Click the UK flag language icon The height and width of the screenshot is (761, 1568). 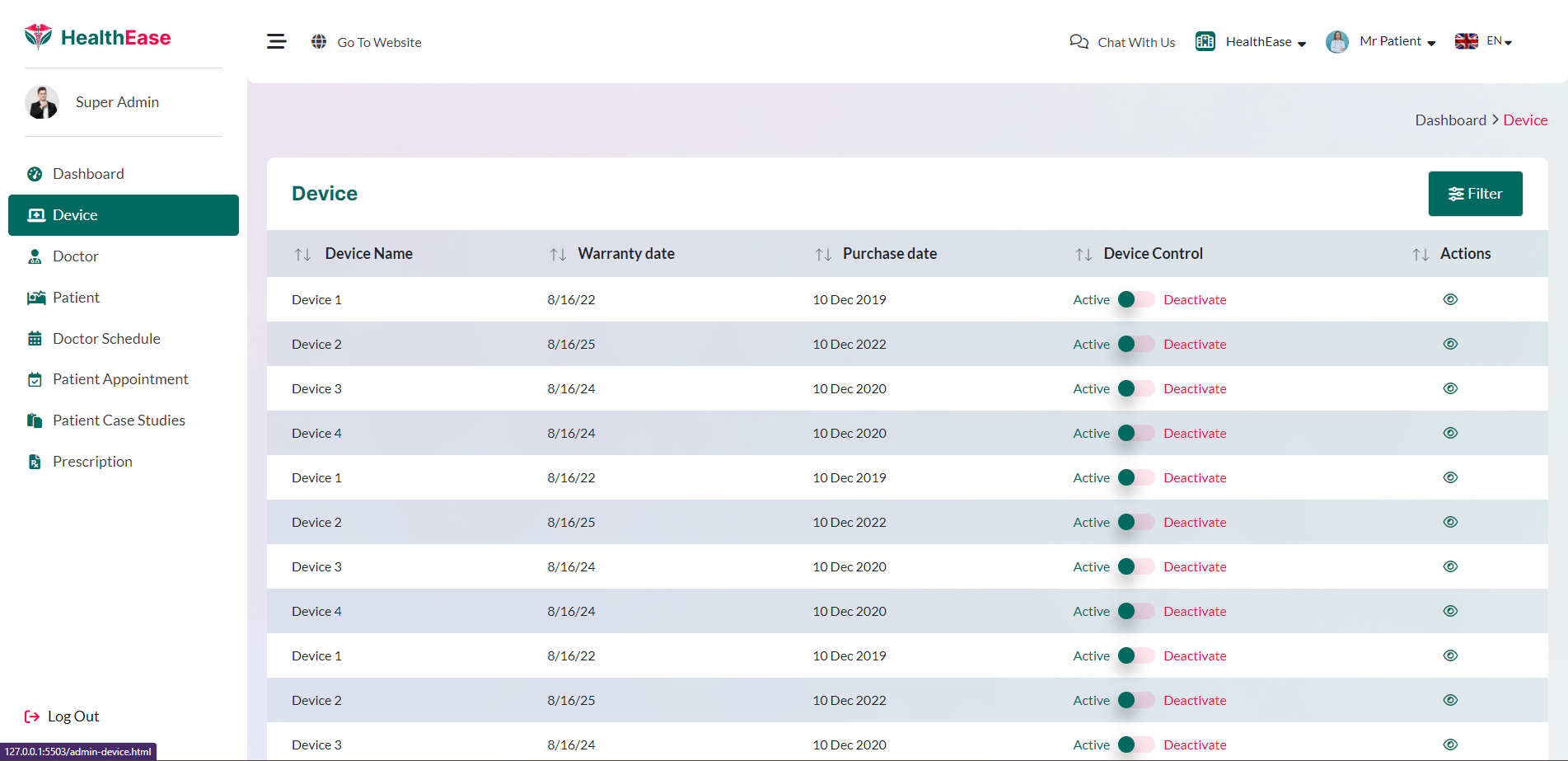point(1467,41)
